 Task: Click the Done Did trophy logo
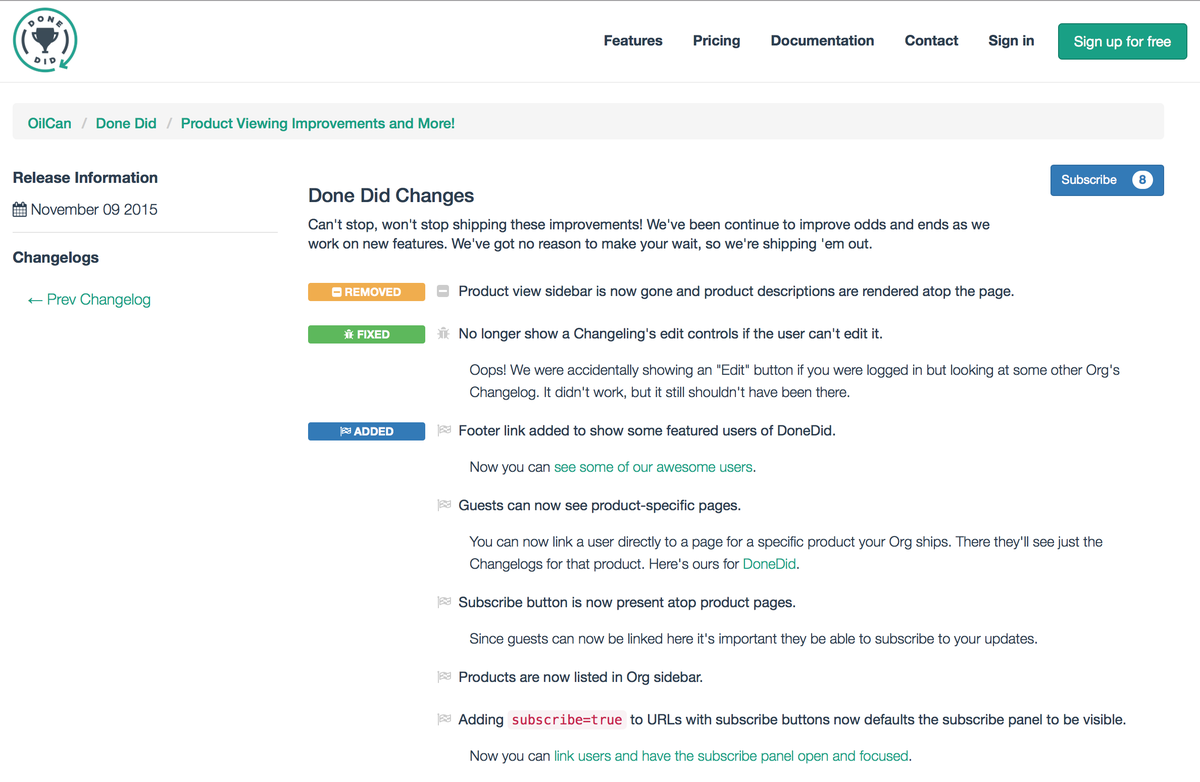click(45, 41)
